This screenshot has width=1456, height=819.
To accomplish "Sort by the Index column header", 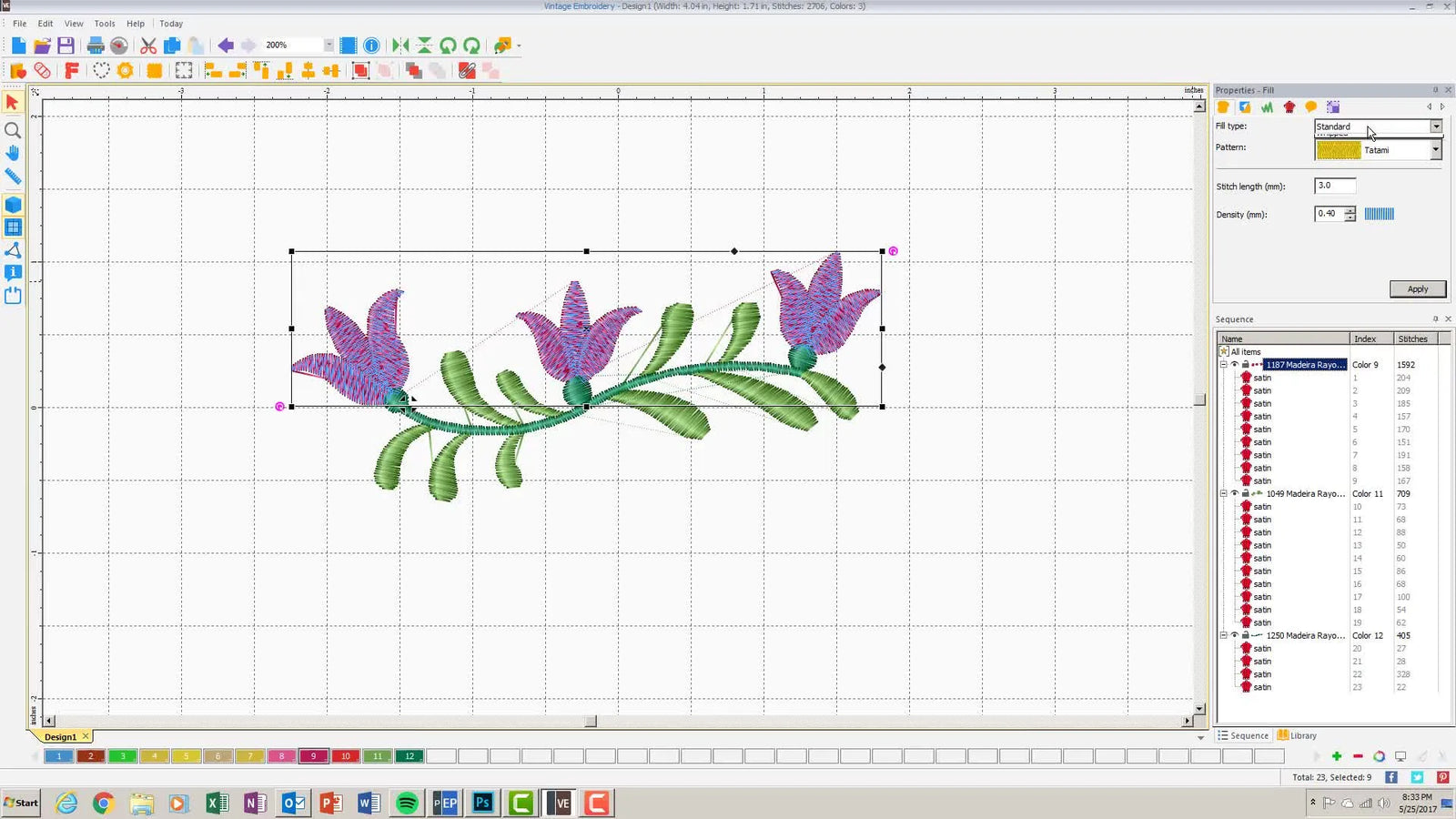I will pos(1371,339).
